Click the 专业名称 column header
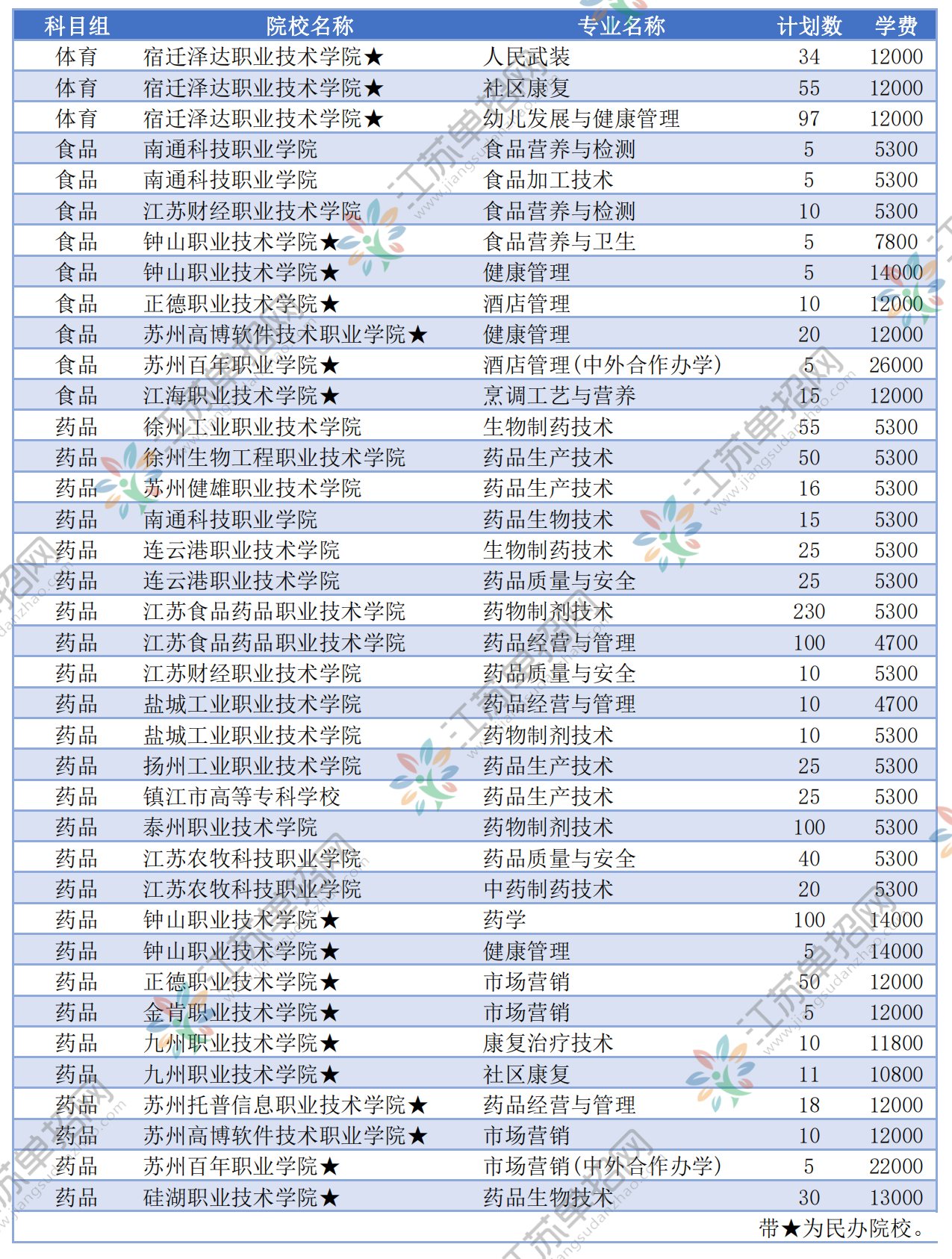The height and width of the screenshot is (1259, 952). click(621, 26)
